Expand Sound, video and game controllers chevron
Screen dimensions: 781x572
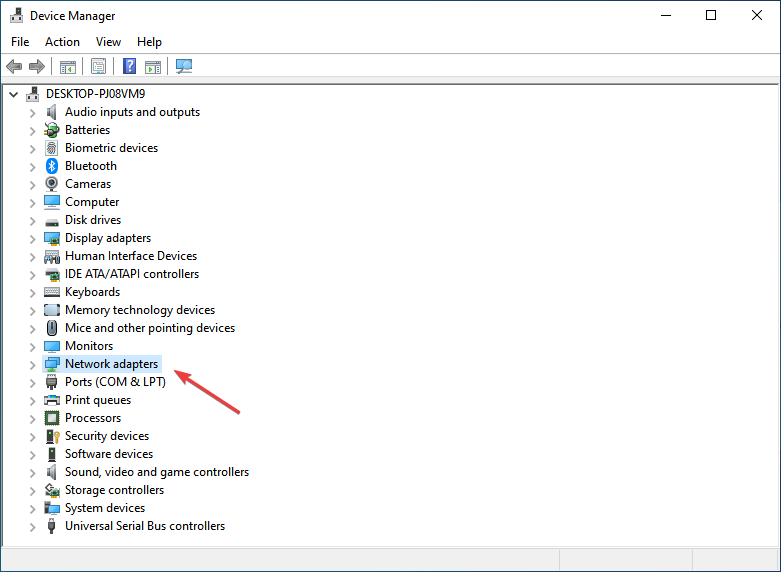pos(32,473)
